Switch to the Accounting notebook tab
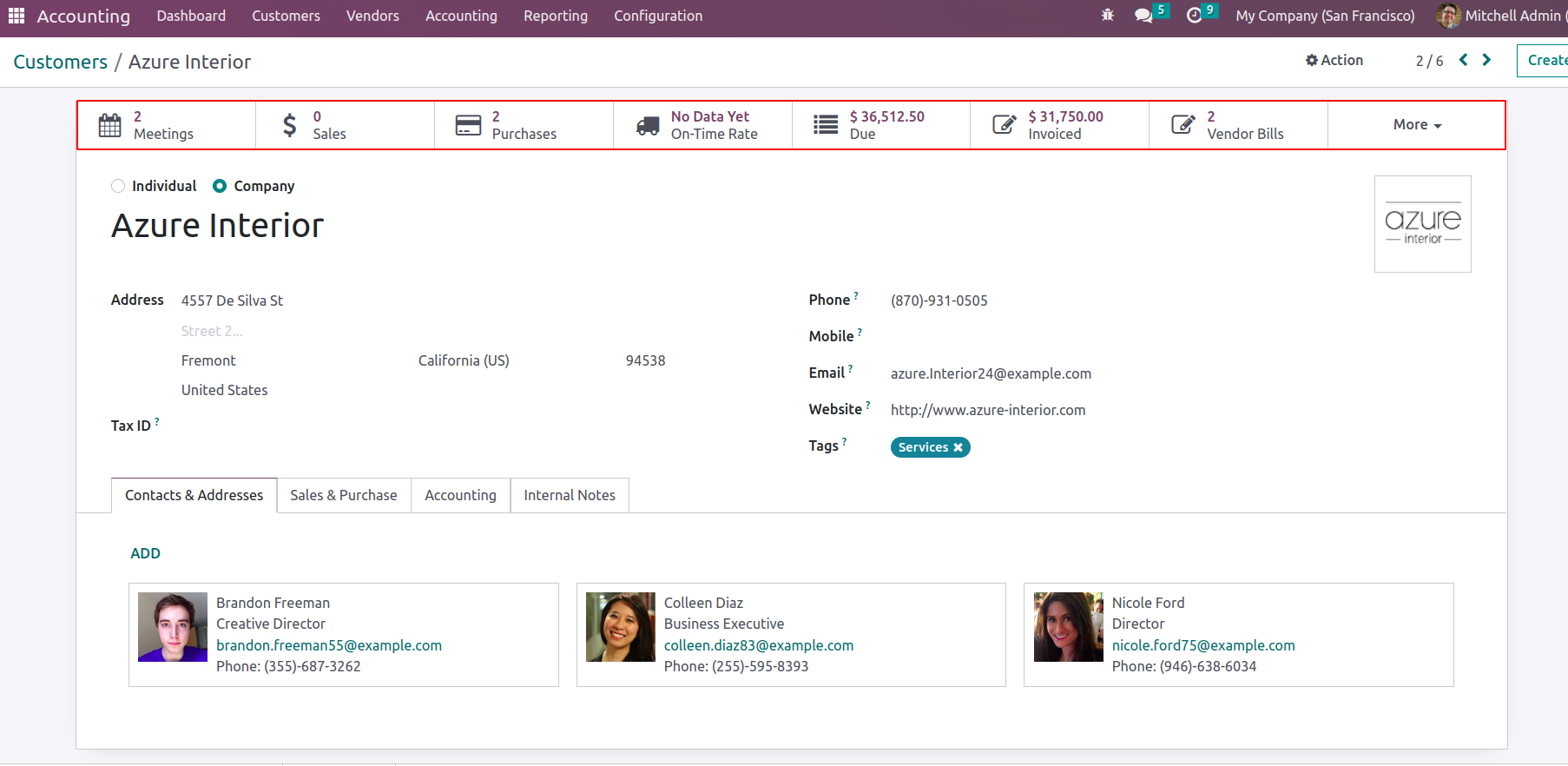This screenshot has width=1568, height=766. pyautogui.click(x=460, y=495)
